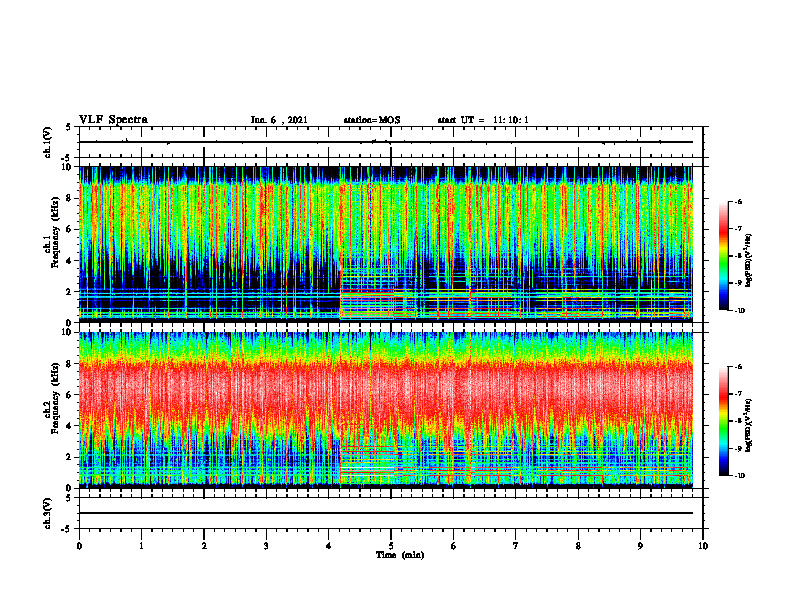Click time axis tick label "2"

[204, 546]
